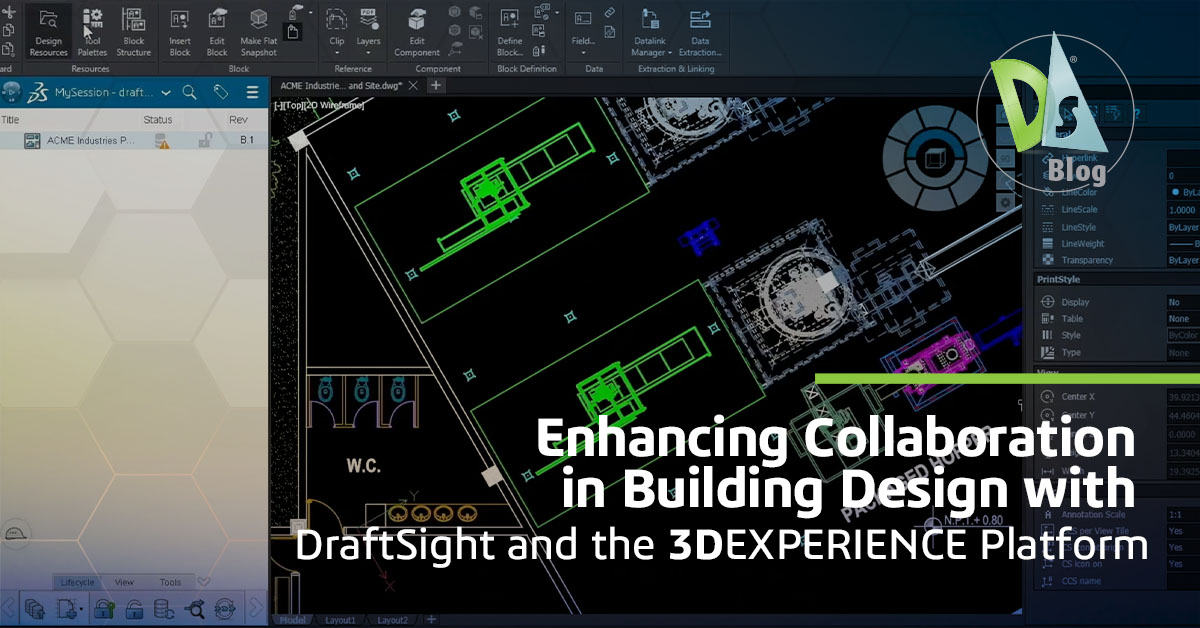The height and width of the screenshot is (628, 1200).
Task: Switch to the ACME Industries drawing tab
Action: (340, 86)
